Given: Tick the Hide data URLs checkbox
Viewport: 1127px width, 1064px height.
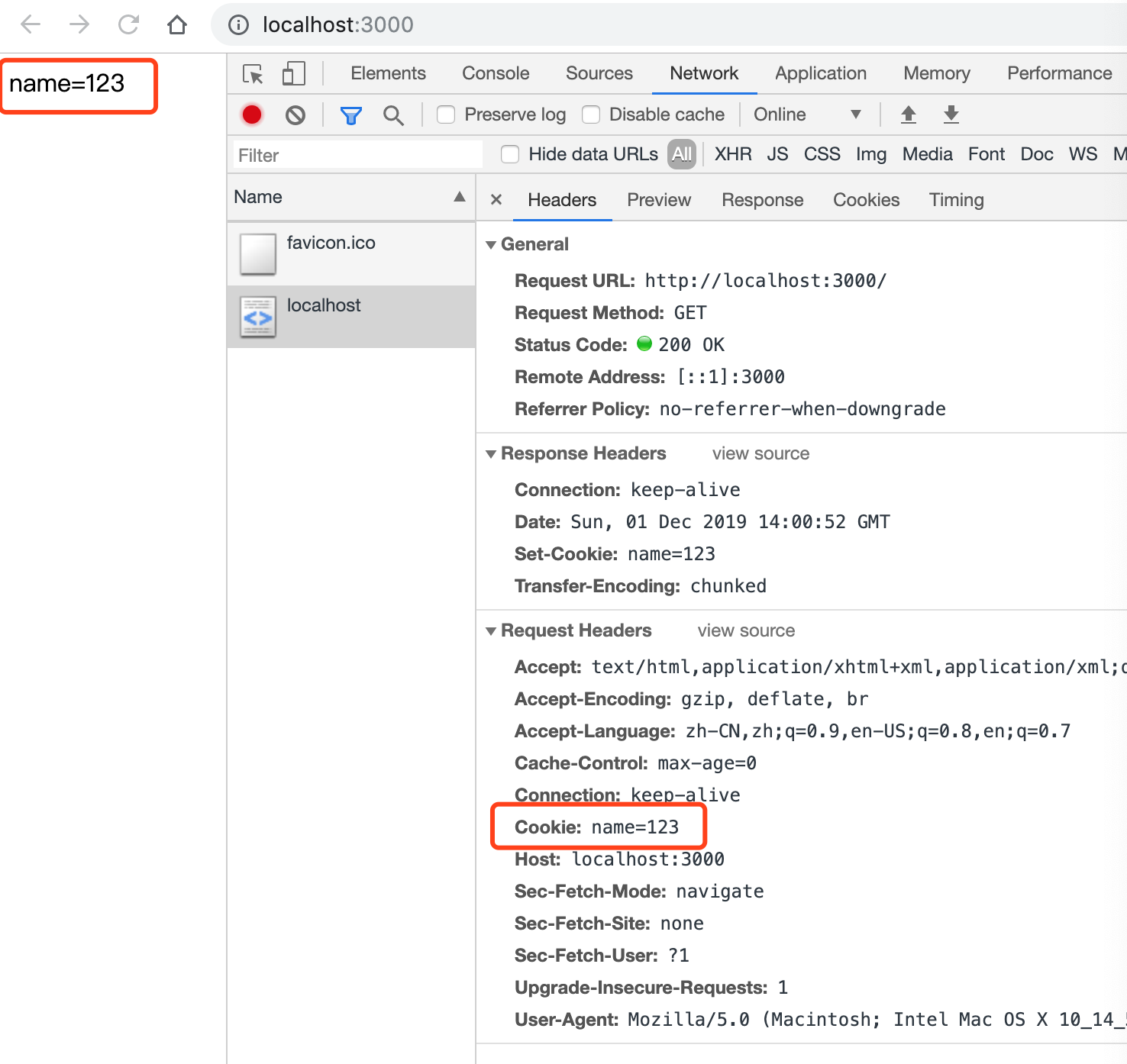Looking at the screenshot, I should [510, 154].
